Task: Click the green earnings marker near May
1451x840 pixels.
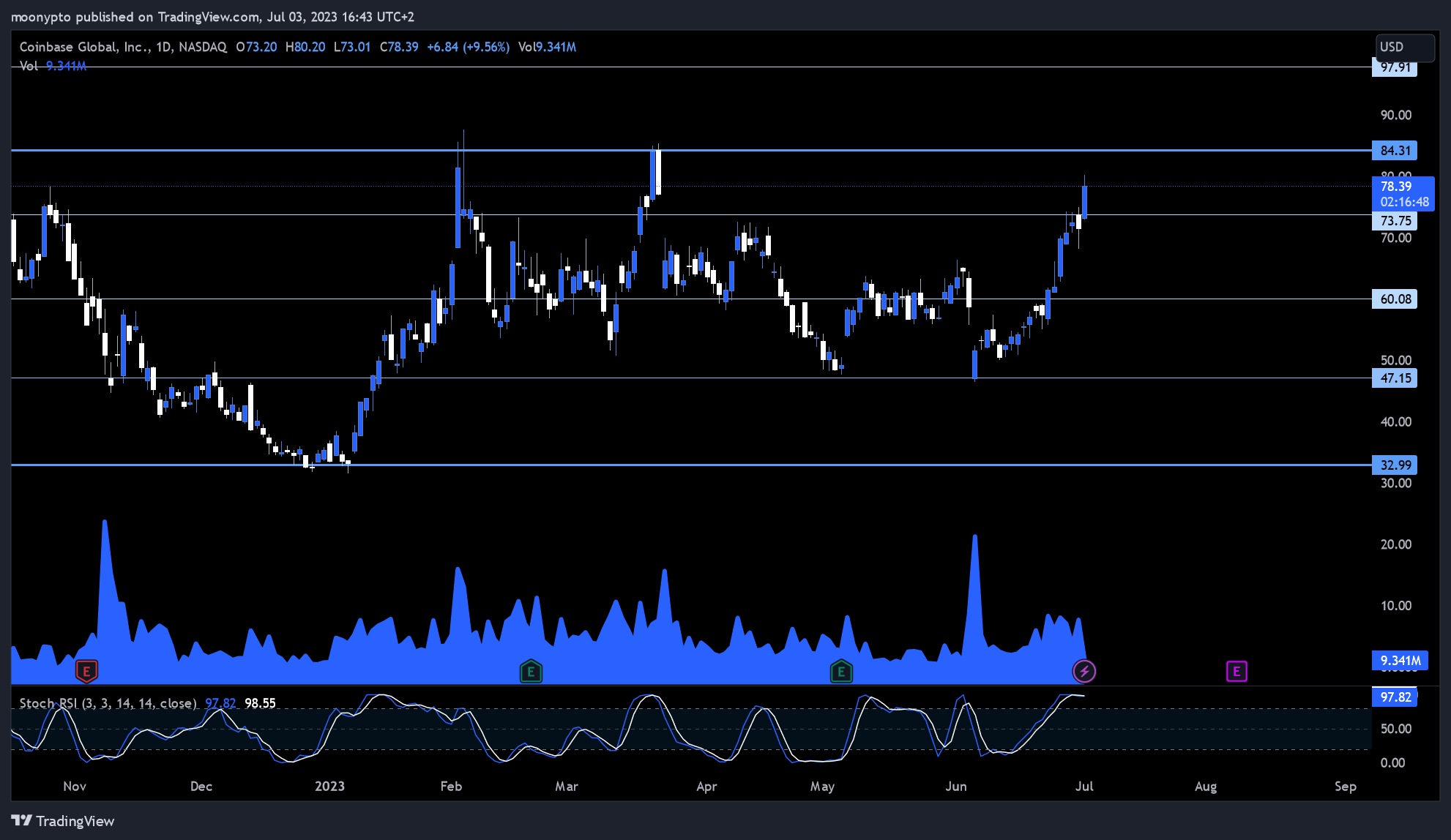Action: [841, 670]
